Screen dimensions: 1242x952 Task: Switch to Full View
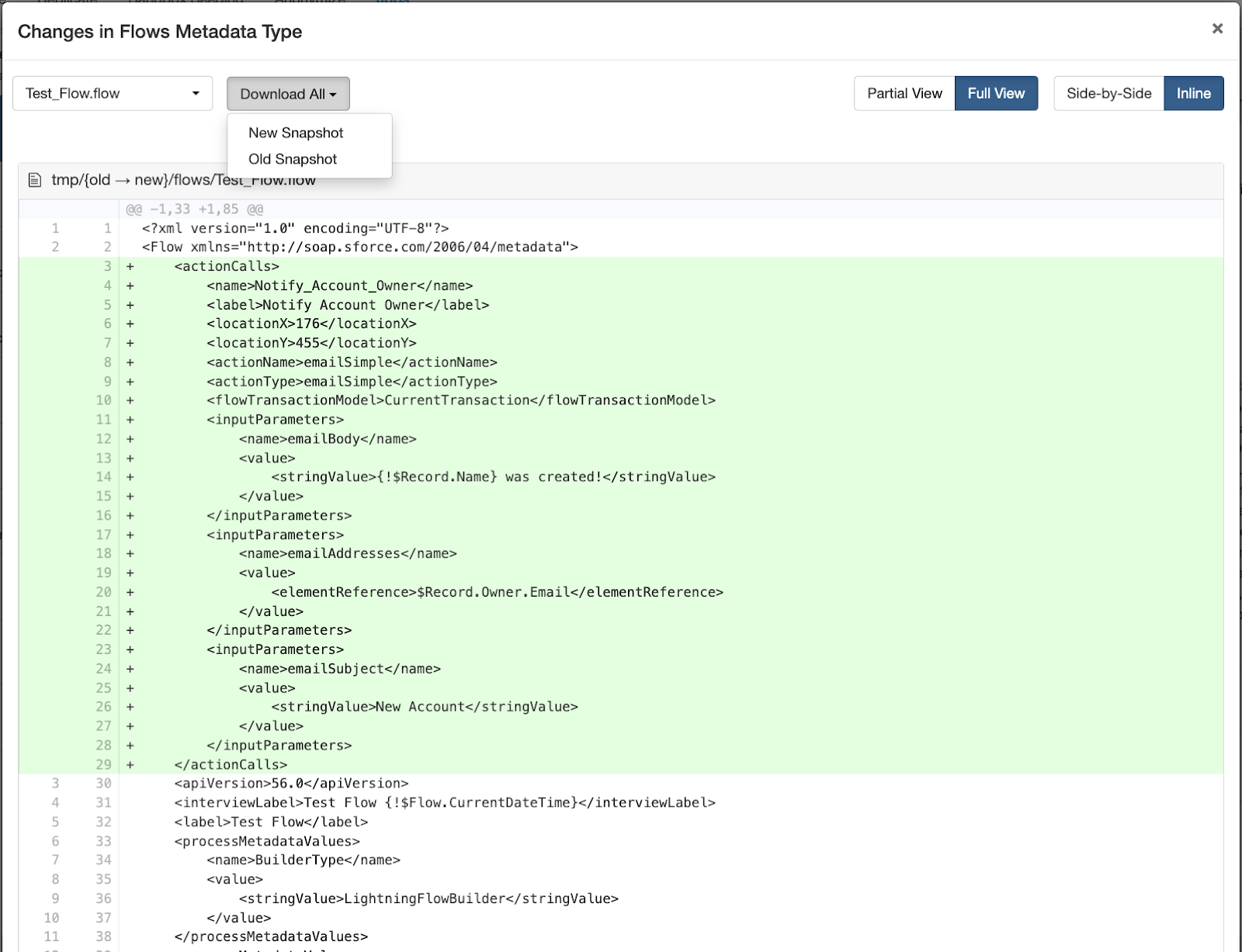tap(996, 93)
